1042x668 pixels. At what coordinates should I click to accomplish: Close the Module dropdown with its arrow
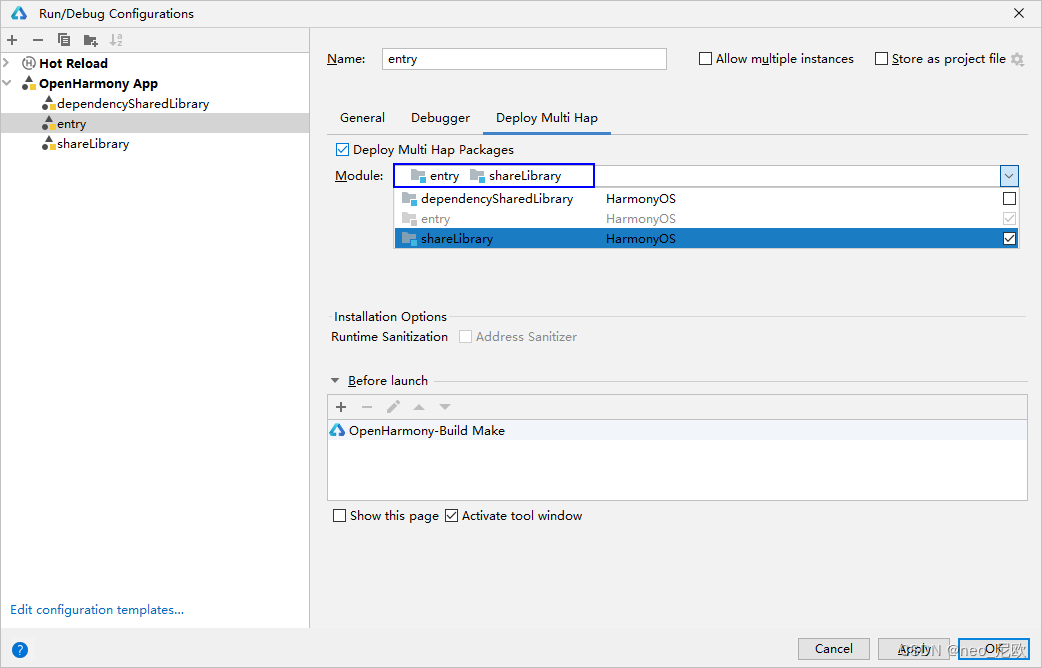pyautogui.click(x=1009, y=176)
